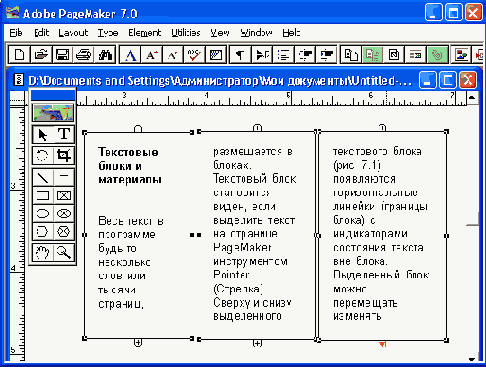Click the Open file toolbar icon
The image size is (486, 367).
[41, 54]
